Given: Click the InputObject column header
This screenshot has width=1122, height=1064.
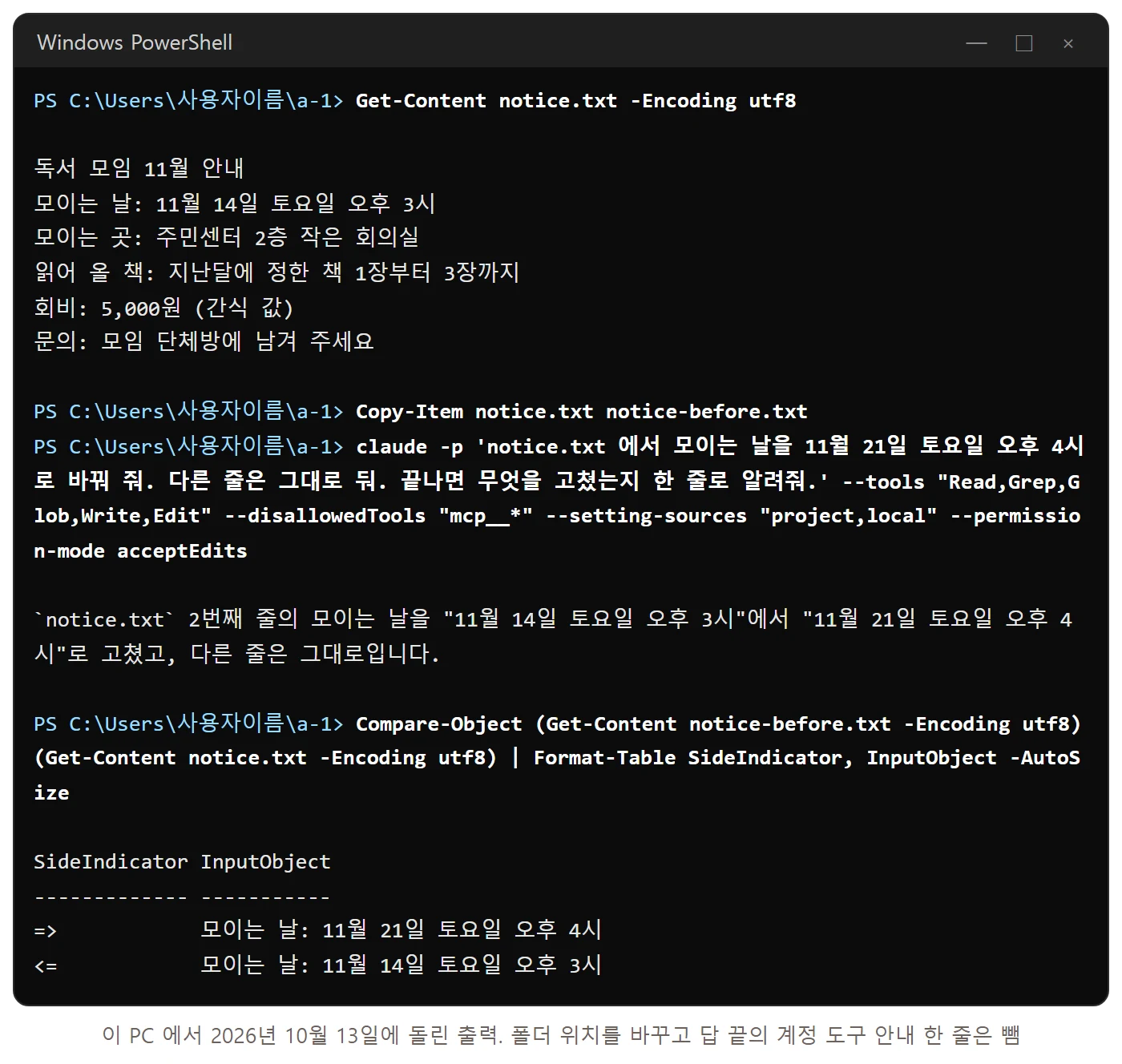Looking at the screenshot, I should tap(265, 862).
